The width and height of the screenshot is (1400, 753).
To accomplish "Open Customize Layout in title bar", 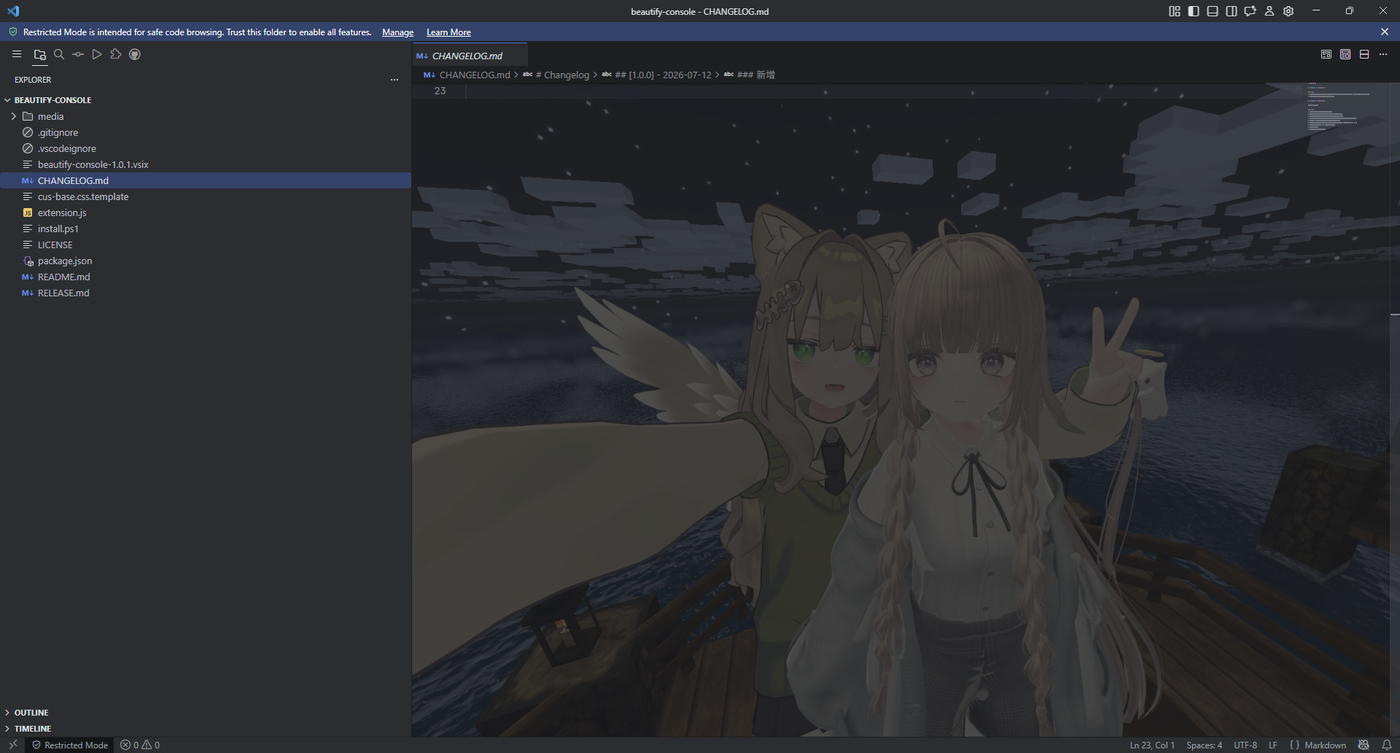I will 1174,11.
